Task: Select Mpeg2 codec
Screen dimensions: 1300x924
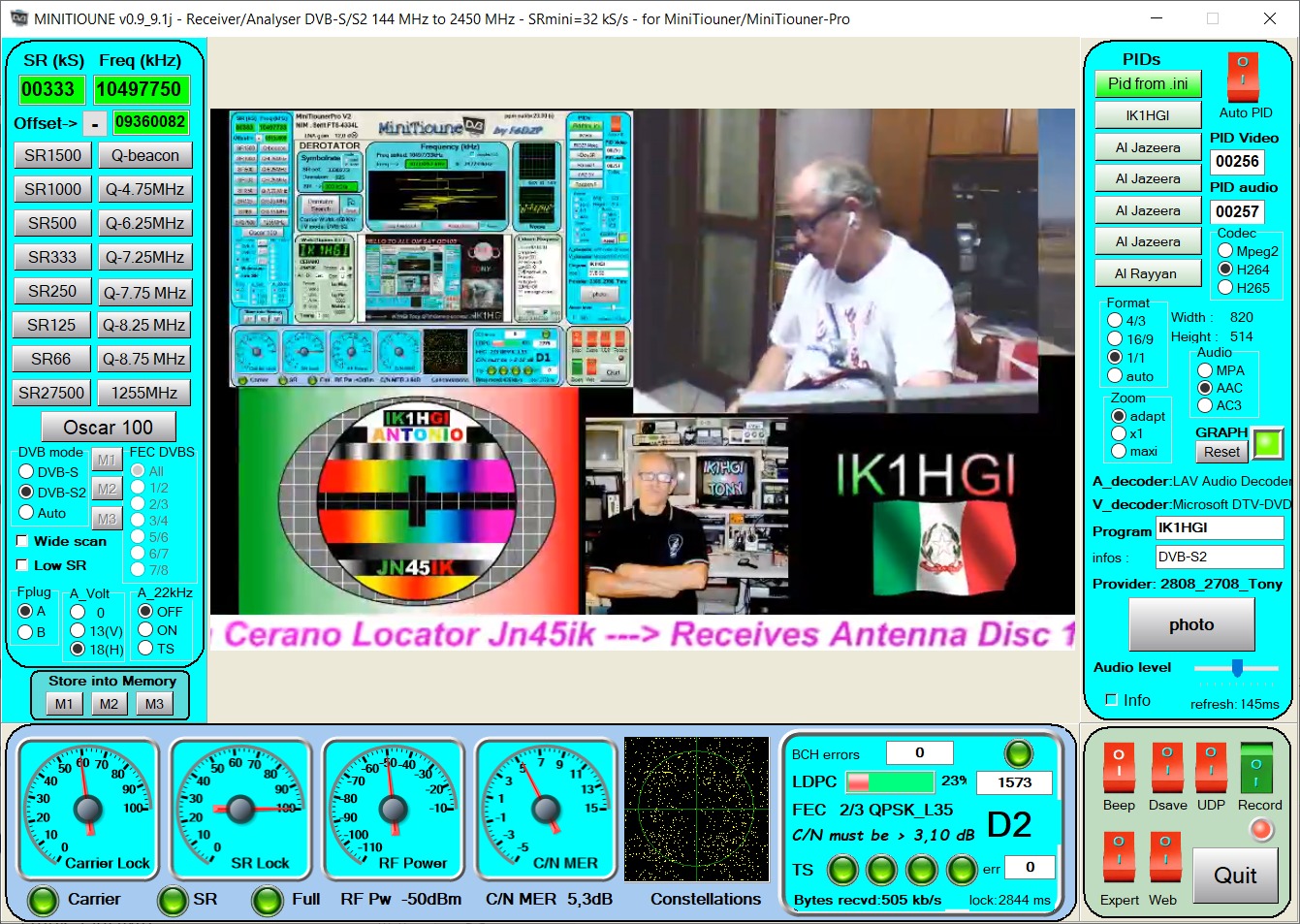Action: click(x=1225, y=251)
